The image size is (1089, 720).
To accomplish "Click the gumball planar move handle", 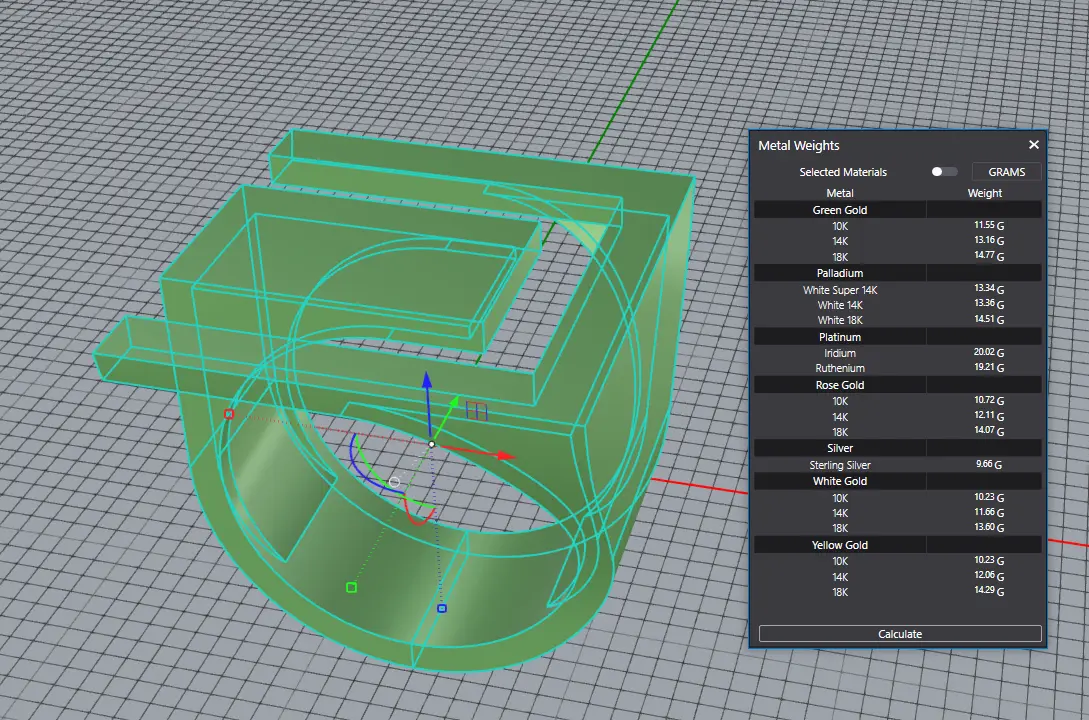I will (478, 410).
